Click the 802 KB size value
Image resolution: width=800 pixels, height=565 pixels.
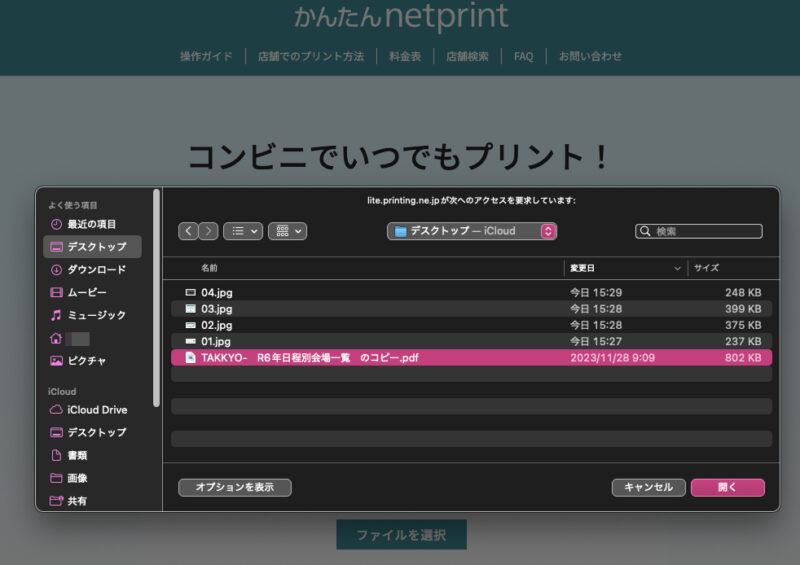[x=743, y=358]
